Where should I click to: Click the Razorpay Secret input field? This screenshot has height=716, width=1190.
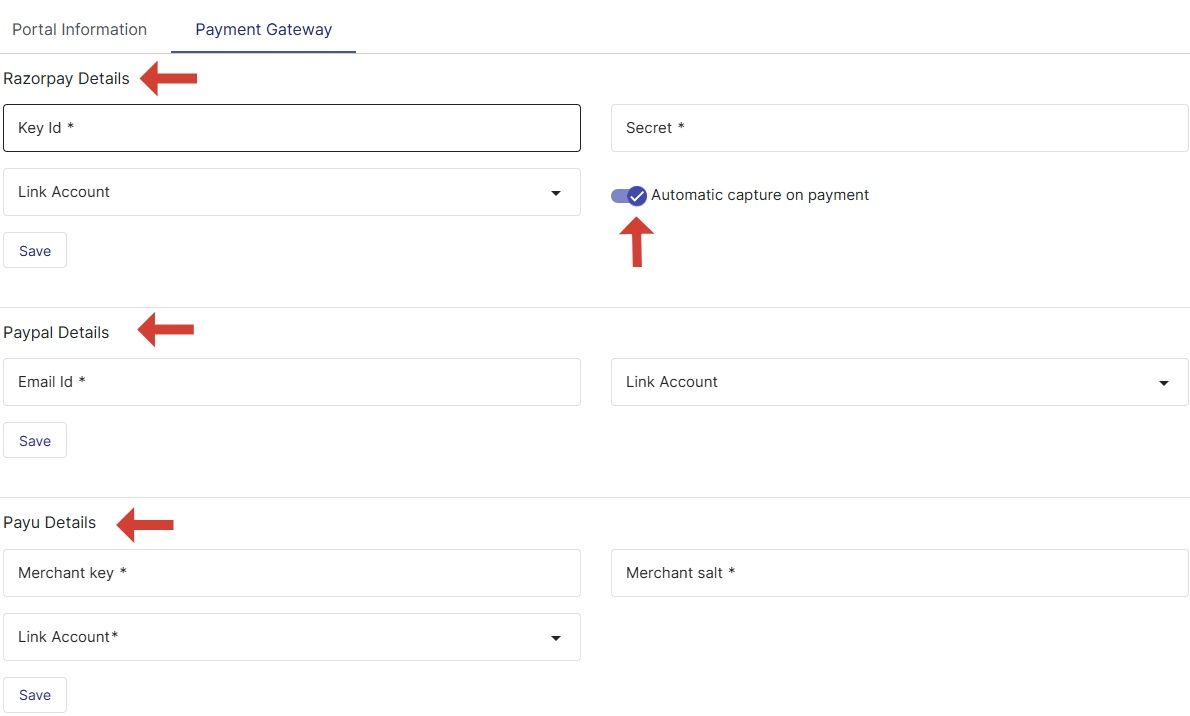899,128
